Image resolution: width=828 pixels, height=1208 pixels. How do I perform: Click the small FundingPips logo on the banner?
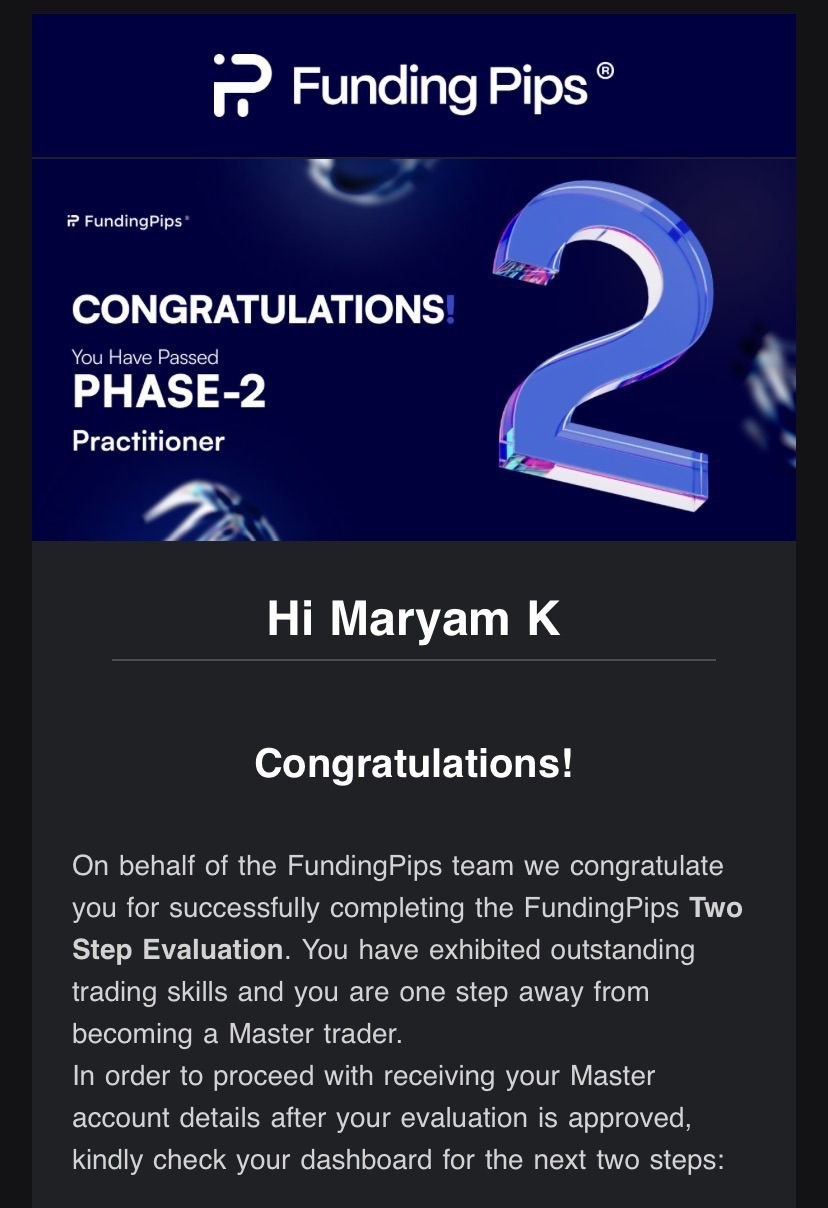(x=125, y=221)
